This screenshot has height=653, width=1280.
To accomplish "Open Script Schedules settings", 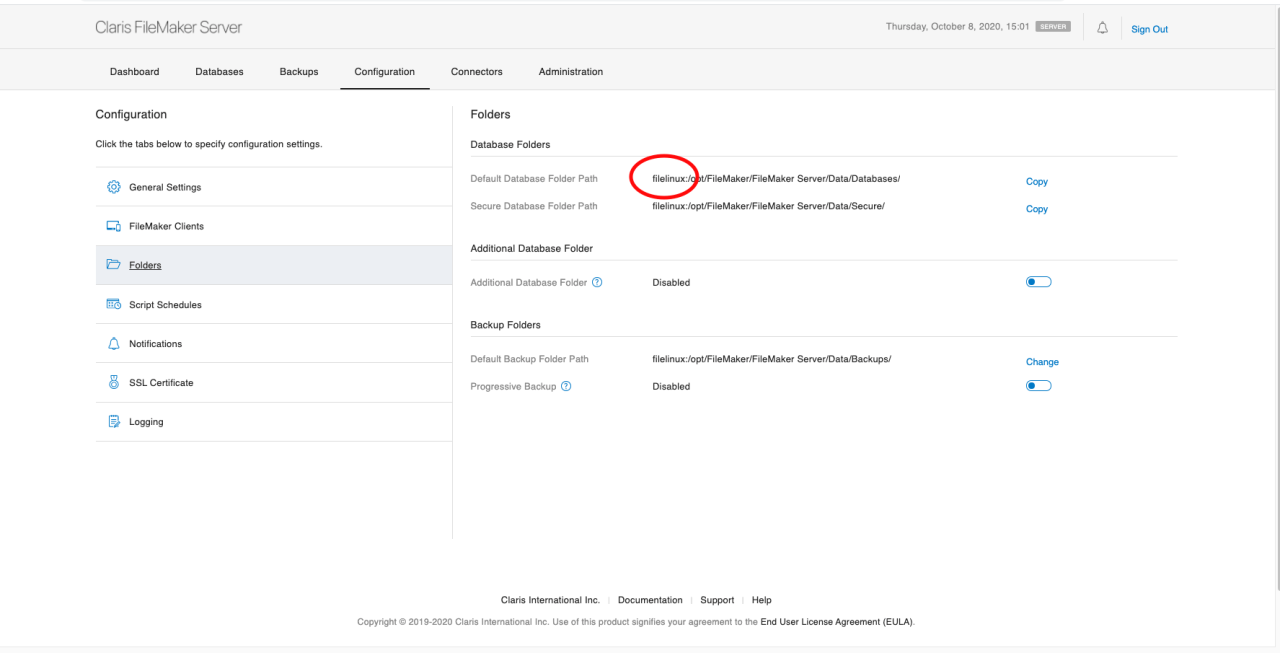I will pyautogui.click(x=274, y=304).
